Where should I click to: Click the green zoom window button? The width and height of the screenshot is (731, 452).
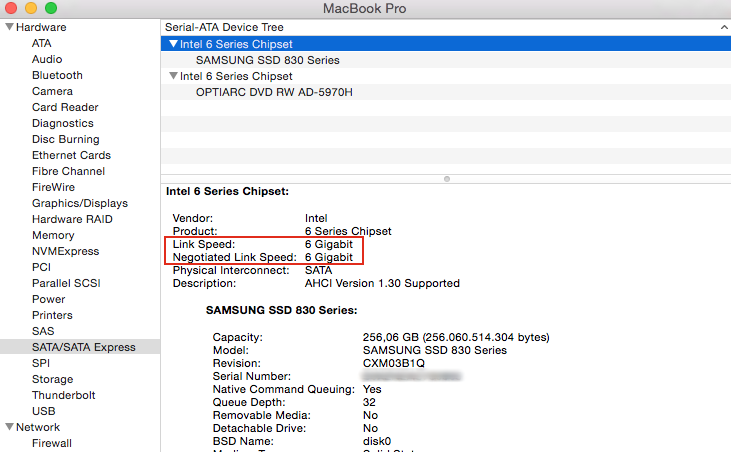point(51,8)
